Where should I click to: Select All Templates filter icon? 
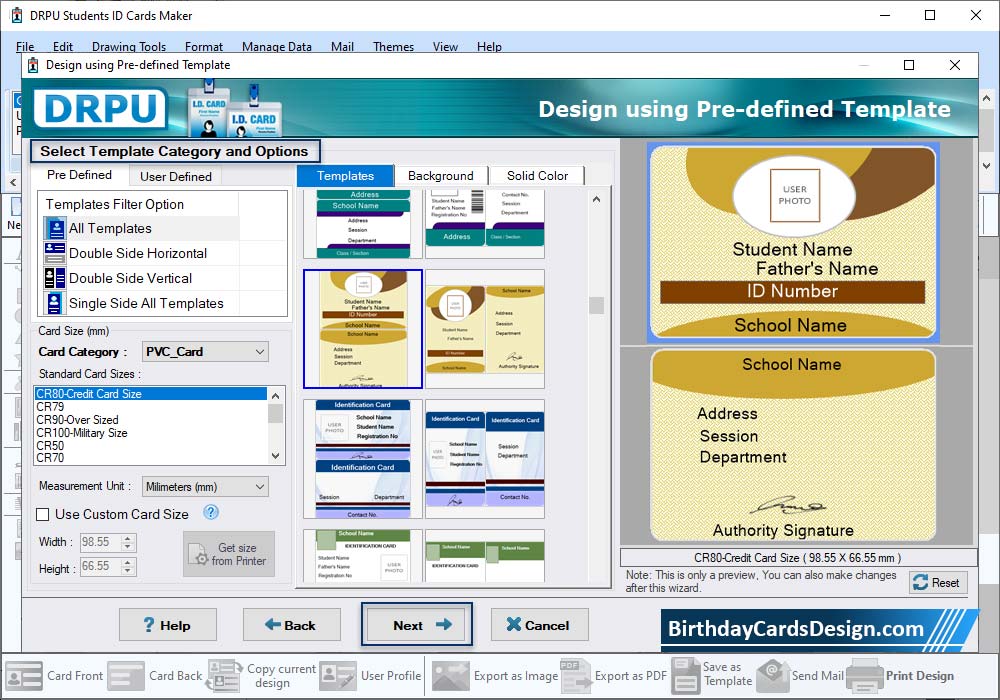pos(55,228)
